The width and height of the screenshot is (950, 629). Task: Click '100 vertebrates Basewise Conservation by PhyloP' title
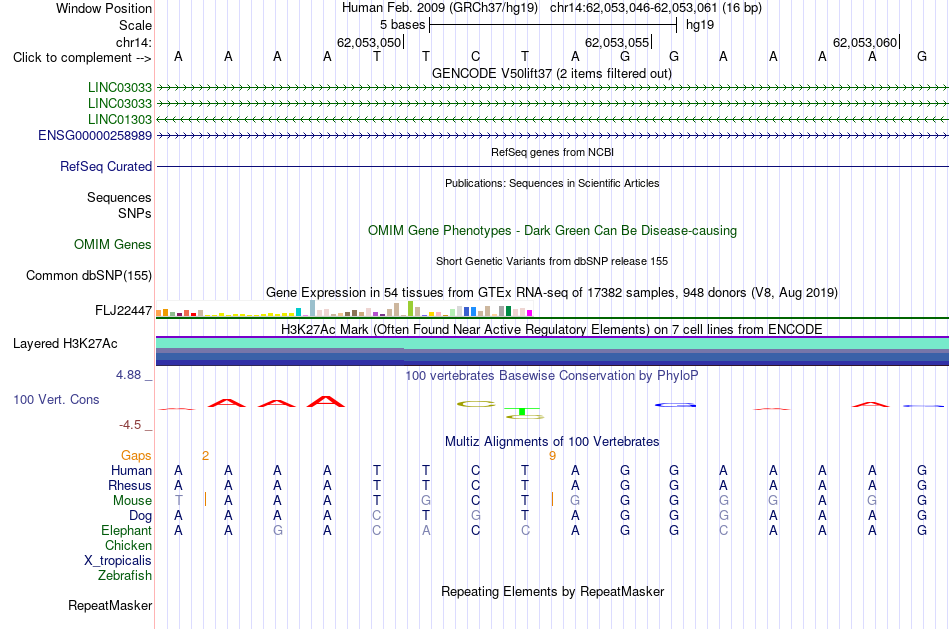552,376
